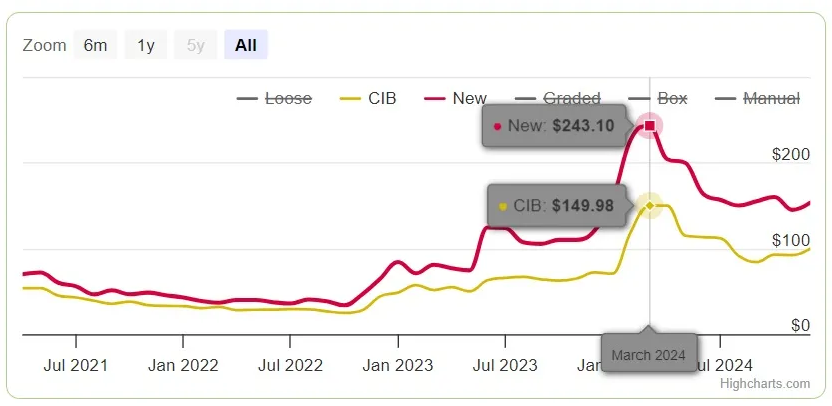Viewport: 832px width, 406px height.
Task: Click the red square New data marker
Action: tap(650, 126)
